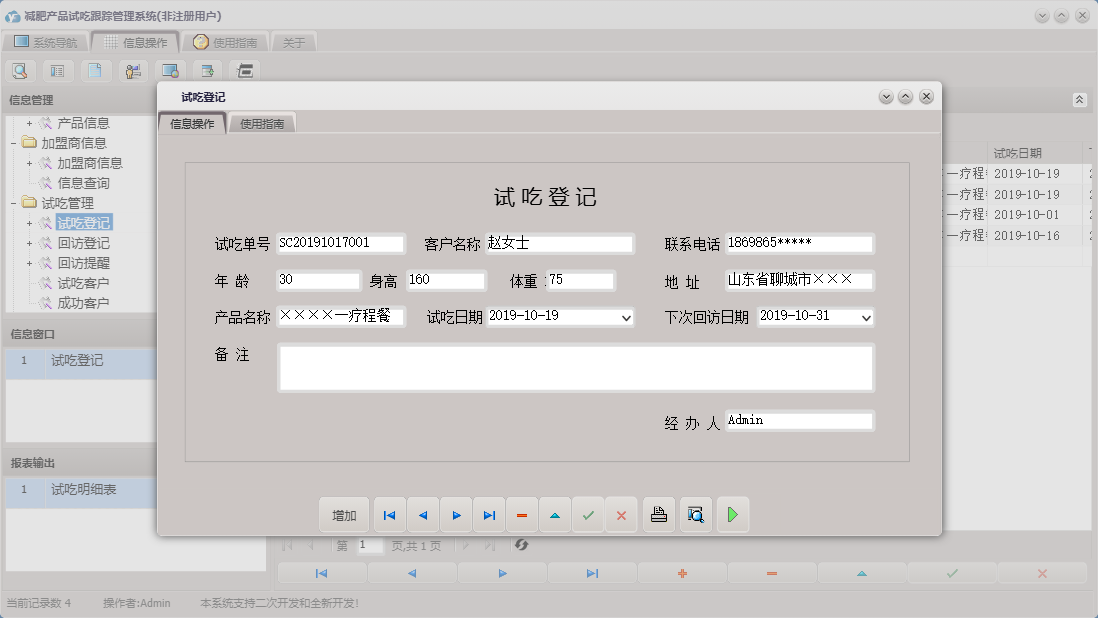Click inside the 备注 remarks field
Viewport: 1098px width, 618px height.
(x=575, y=368)
